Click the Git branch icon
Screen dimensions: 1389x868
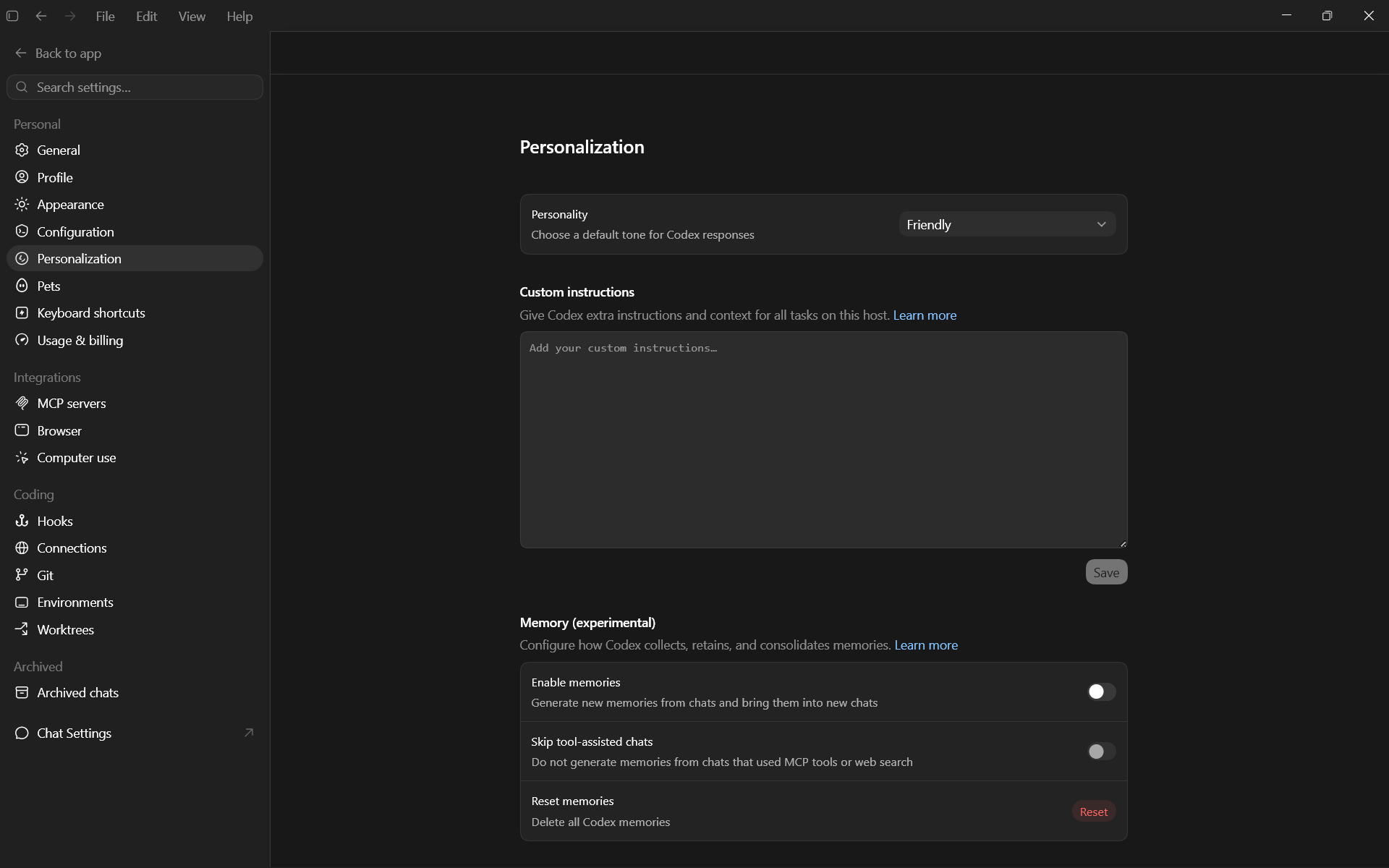point(22,575)
